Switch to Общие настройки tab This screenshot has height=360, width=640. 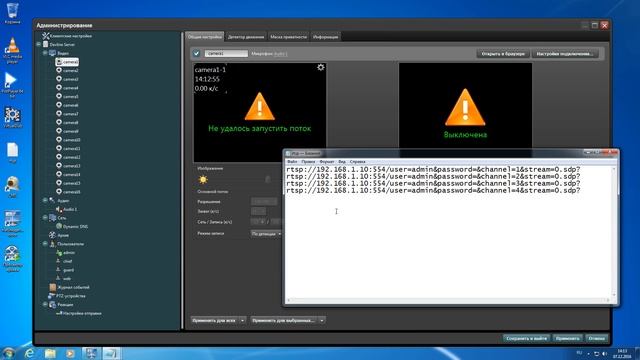pos(205,37)
